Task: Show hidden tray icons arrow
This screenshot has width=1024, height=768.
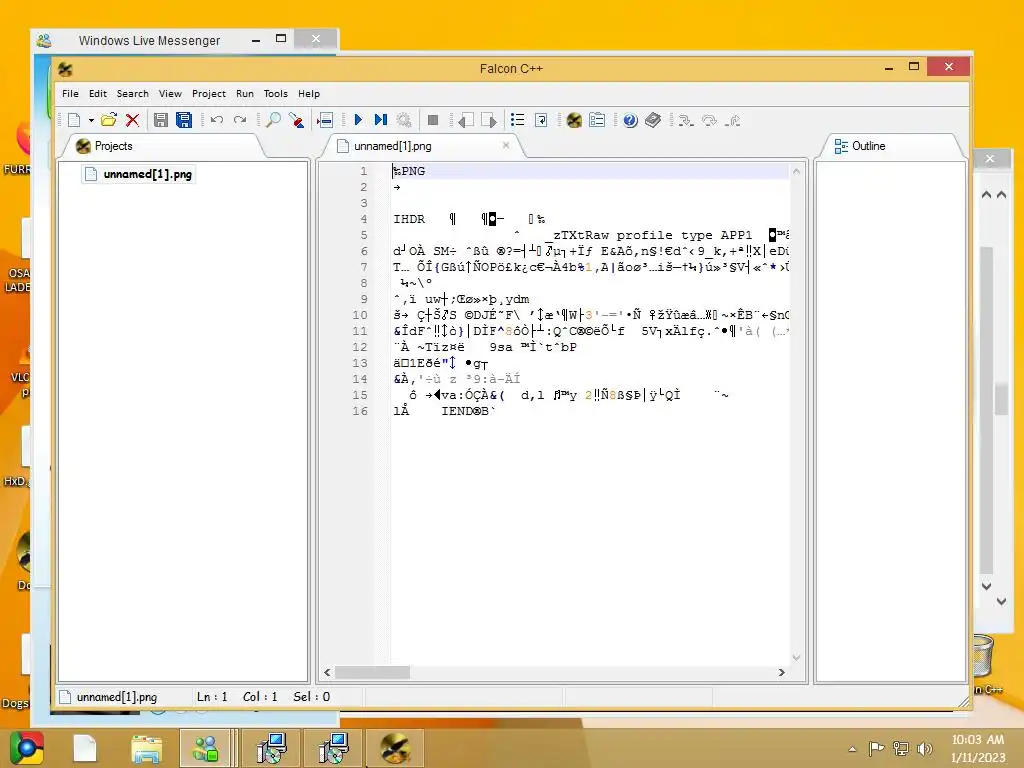Action: [852, 749]
